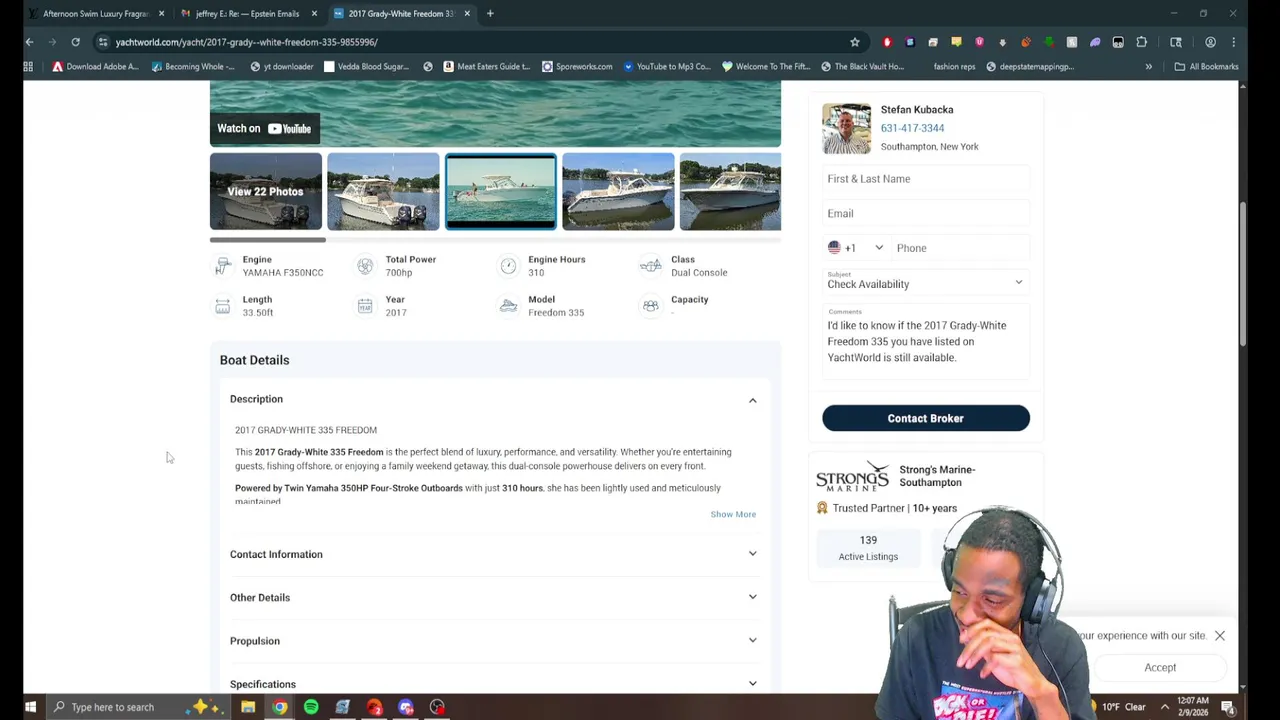Click Phone input field
The height and width of the screenshot is (720, 1280).
[960, 248]
